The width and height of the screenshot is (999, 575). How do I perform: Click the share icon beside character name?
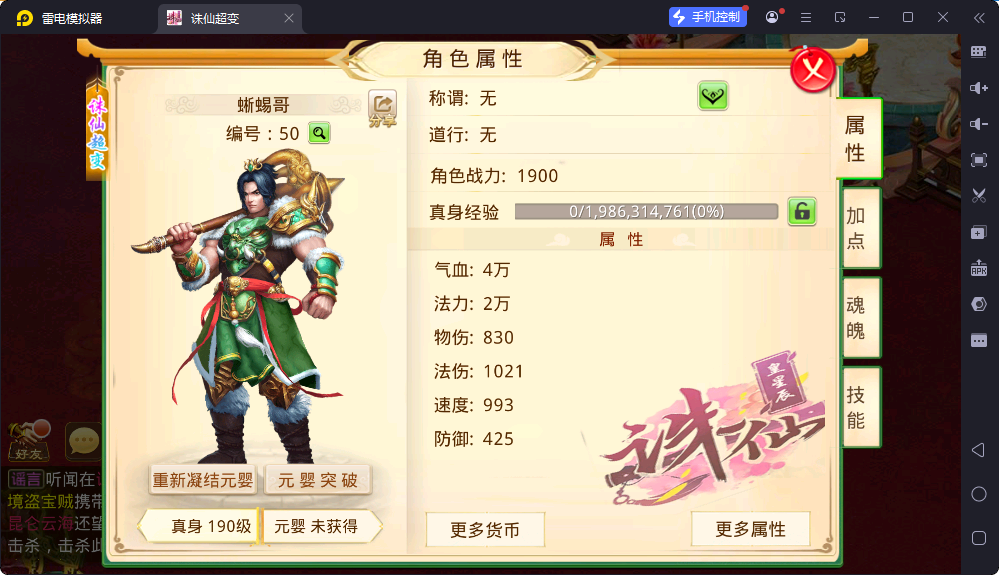tap(382, 107)
